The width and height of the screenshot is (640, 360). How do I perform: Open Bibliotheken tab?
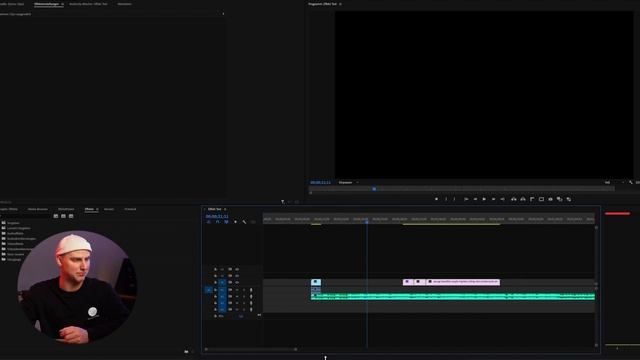pyautogui.click(x=66, y=209)
